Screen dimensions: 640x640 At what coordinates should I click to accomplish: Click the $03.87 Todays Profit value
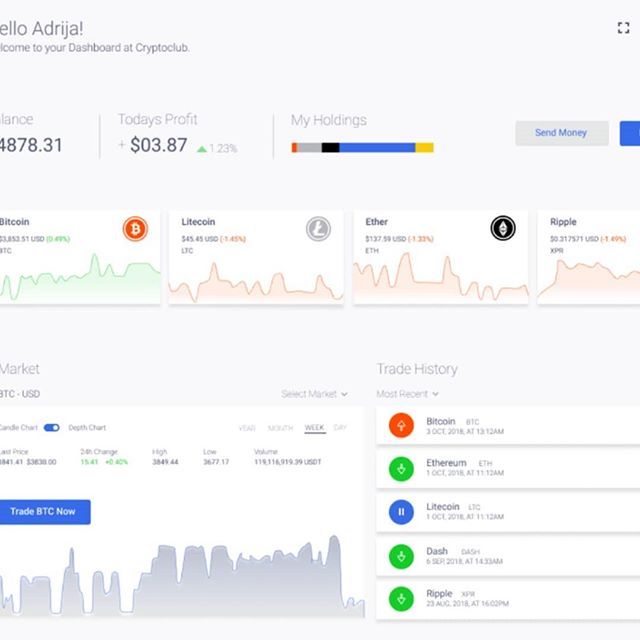[x=158, y=145]
